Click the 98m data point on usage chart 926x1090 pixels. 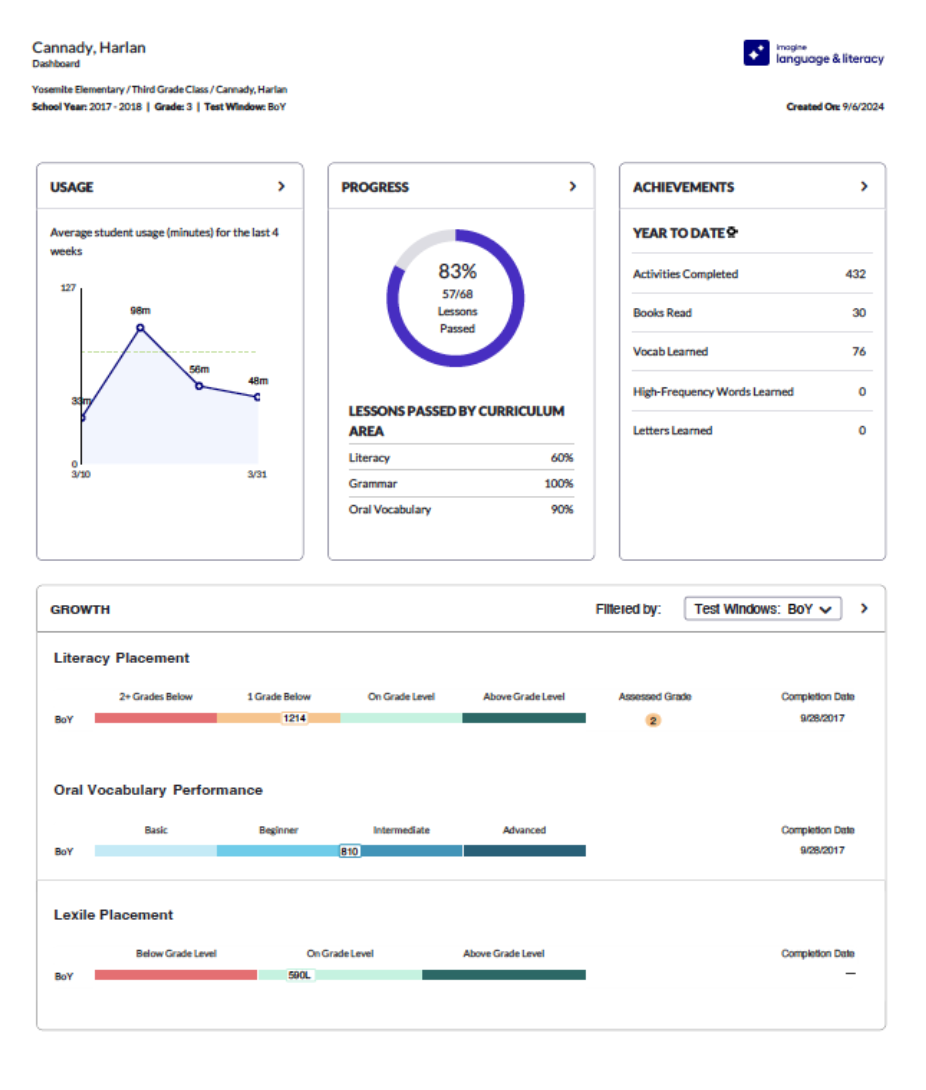[x=140, y=327]
